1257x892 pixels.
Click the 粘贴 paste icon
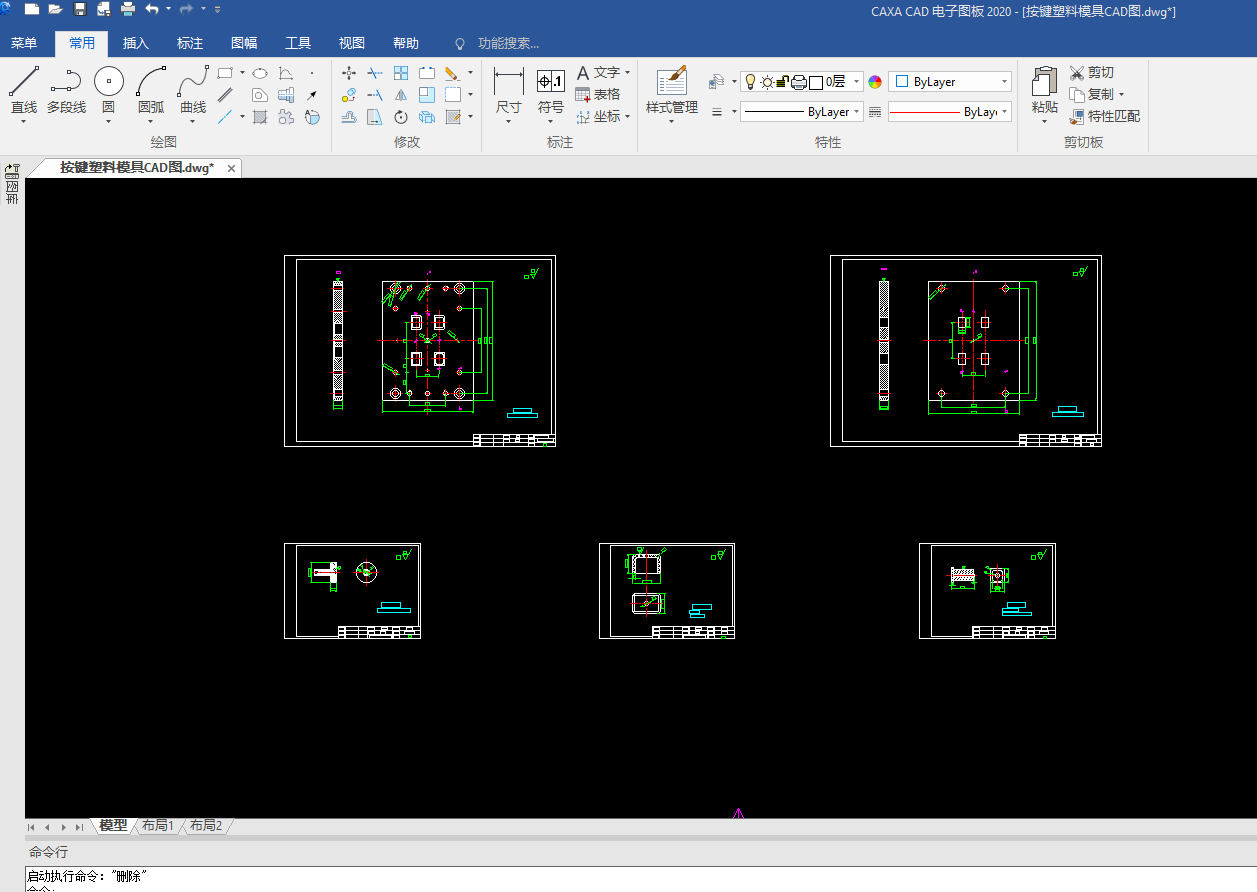(x=1044, y=90)
